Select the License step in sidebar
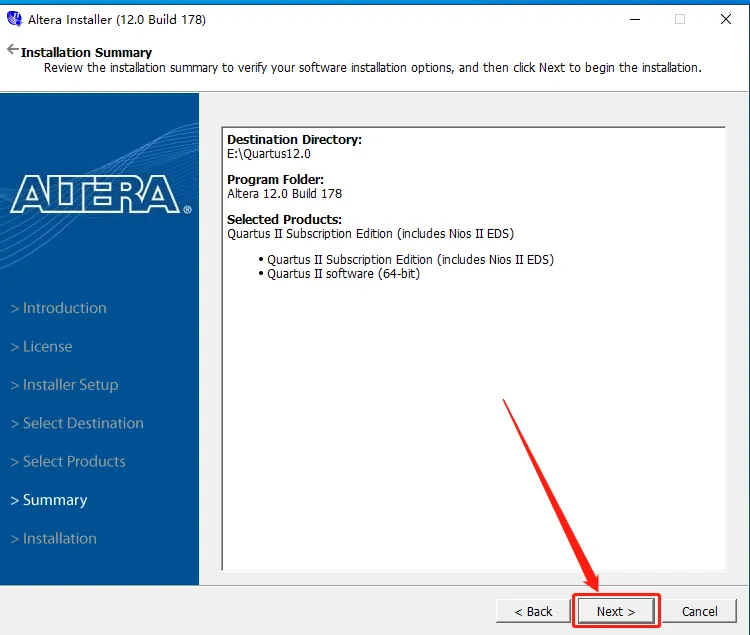Image resolution: width=750 pixels, height=635 pixels. pos(42,346)
